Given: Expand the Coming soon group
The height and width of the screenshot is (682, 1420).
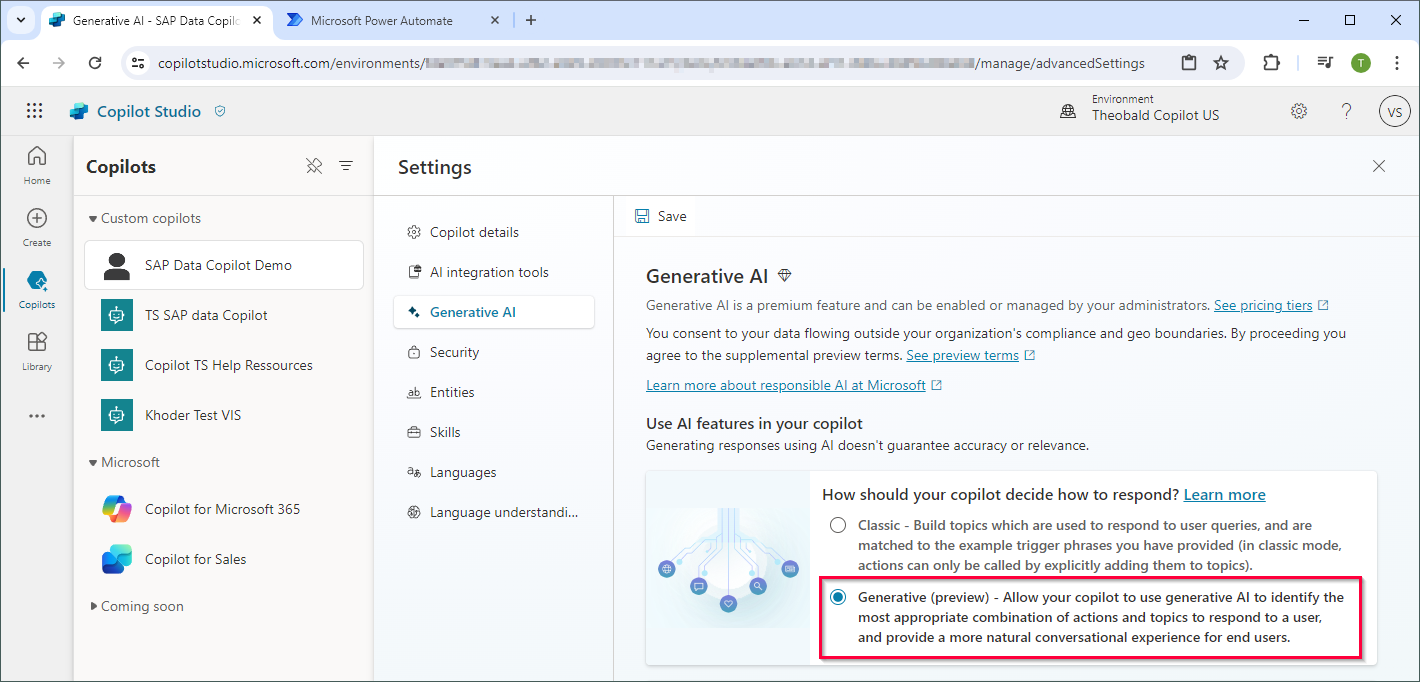Looking at the screenshot, I should tap(93, 606).
